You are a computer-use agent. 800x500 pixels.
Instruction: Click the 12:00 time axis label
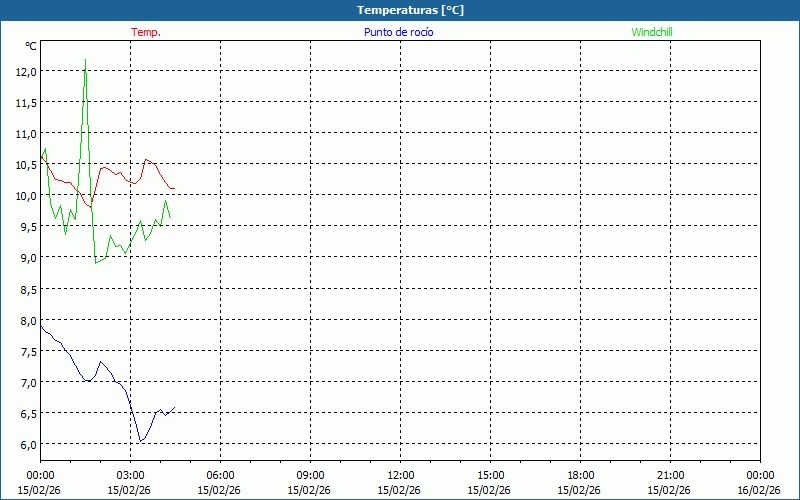click(400, 475)
